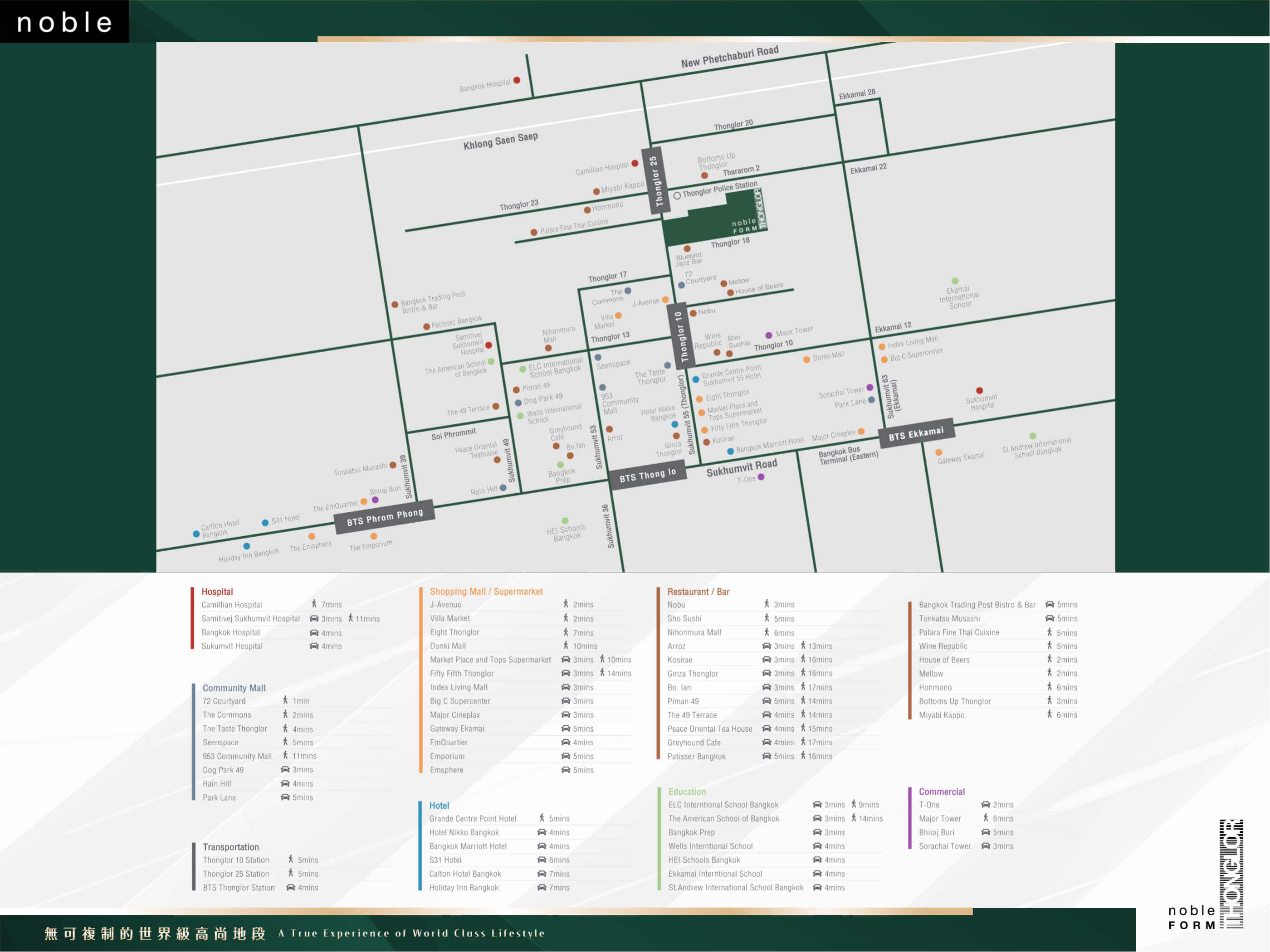The image size is (1270, 952).
Task: Click the Bottoms Up Thonglor marker
Action: [x=704, y=175]
